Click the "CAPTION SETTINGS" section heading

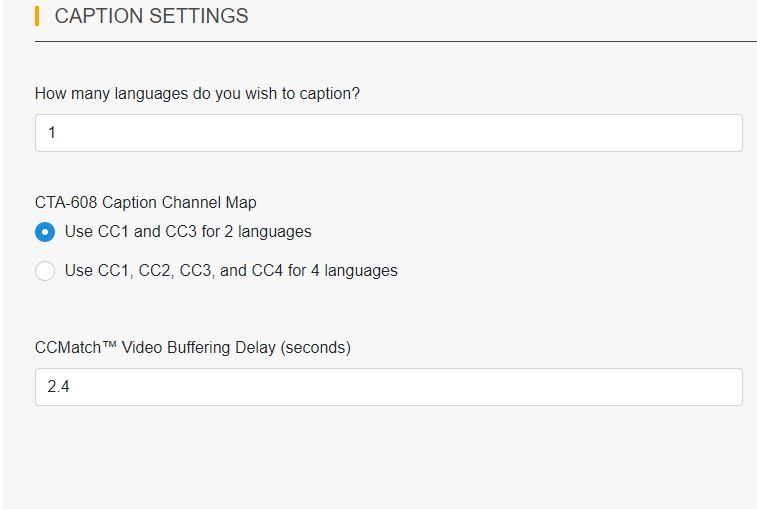click(x=151, y=16)
